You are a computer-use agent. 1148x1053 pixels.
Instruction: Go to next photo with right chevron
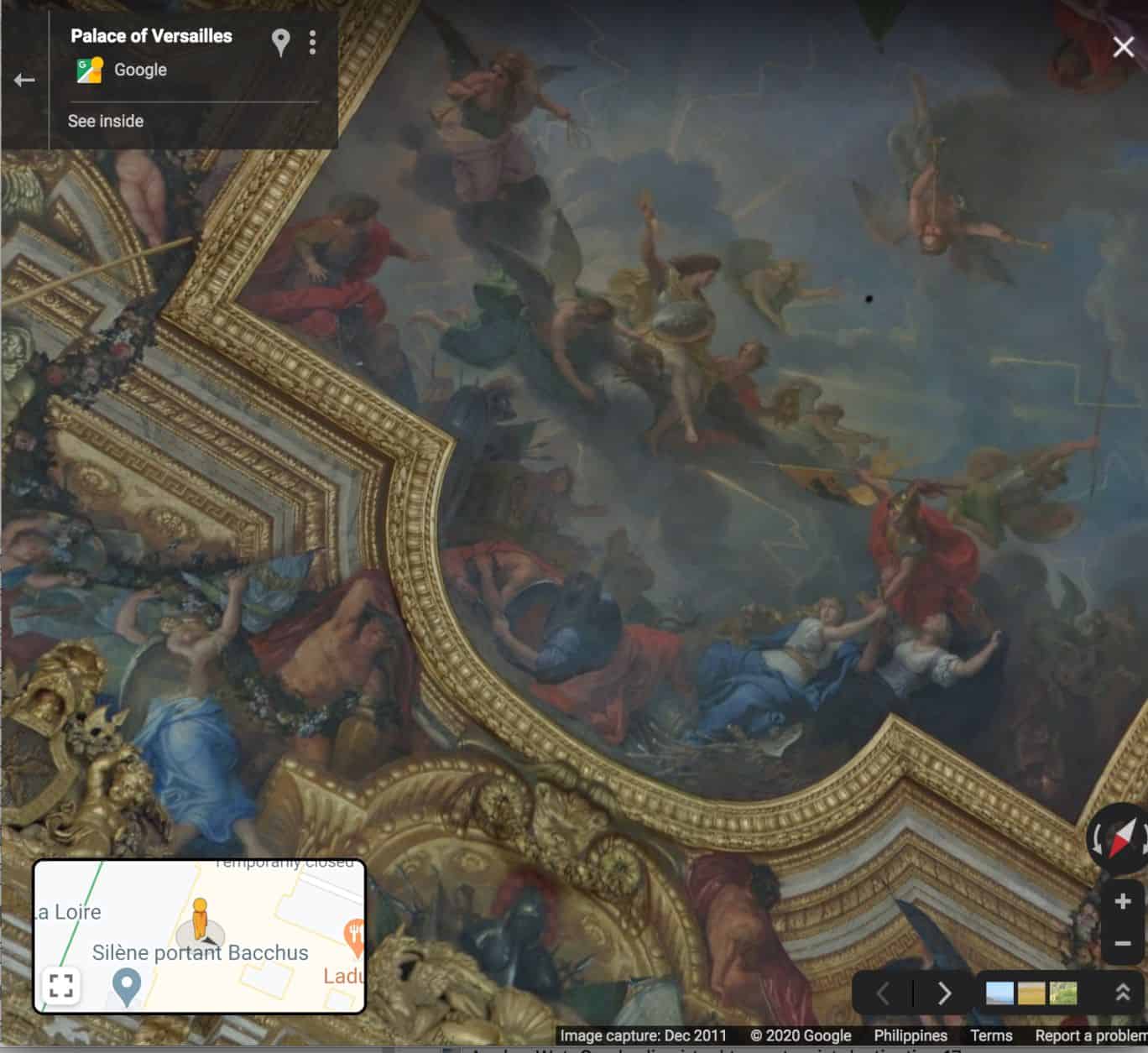(x=945, y=993)
